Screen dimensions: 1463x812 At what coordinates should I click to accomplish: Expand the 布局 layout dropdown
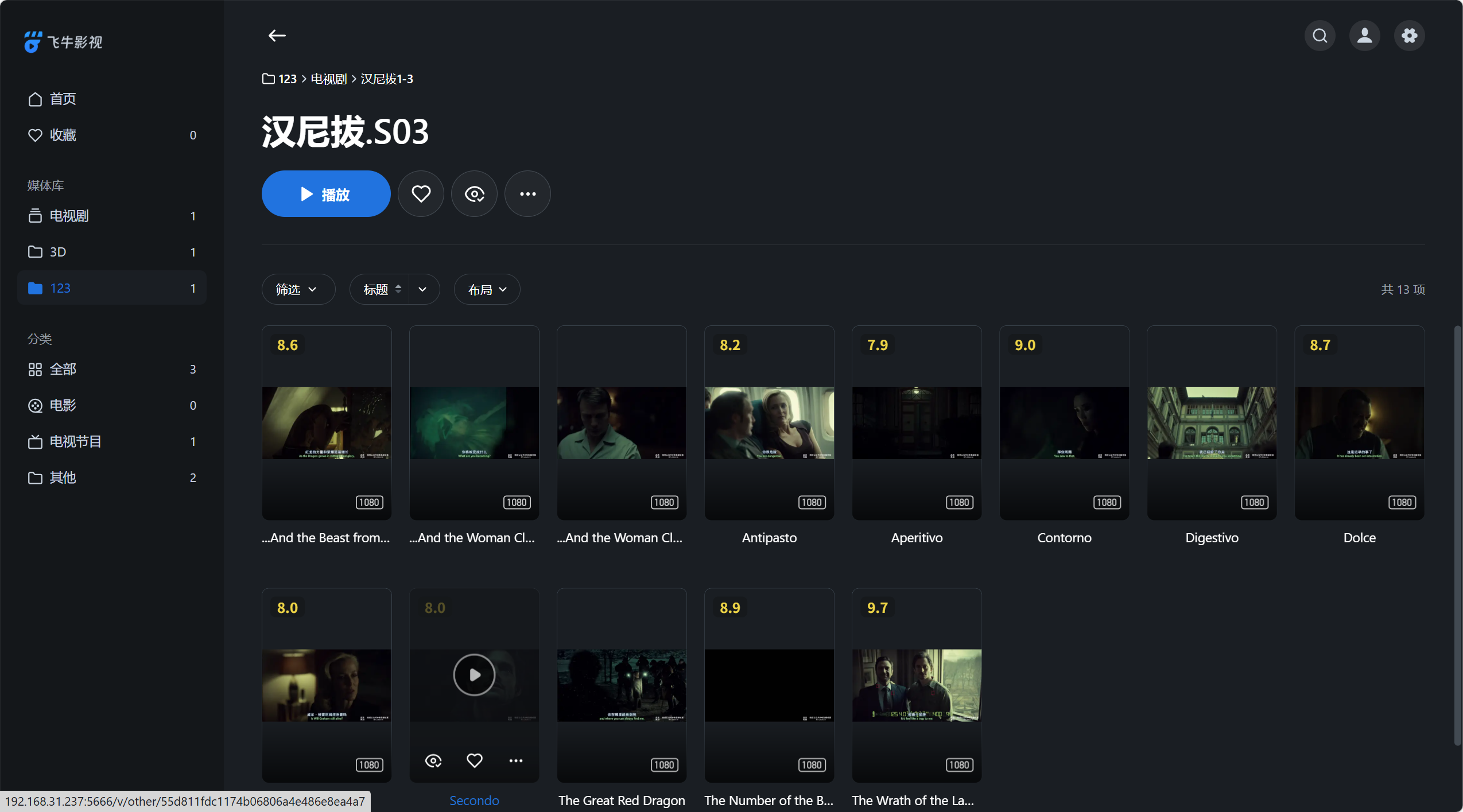pyautogui.click(x=486, y=290)
